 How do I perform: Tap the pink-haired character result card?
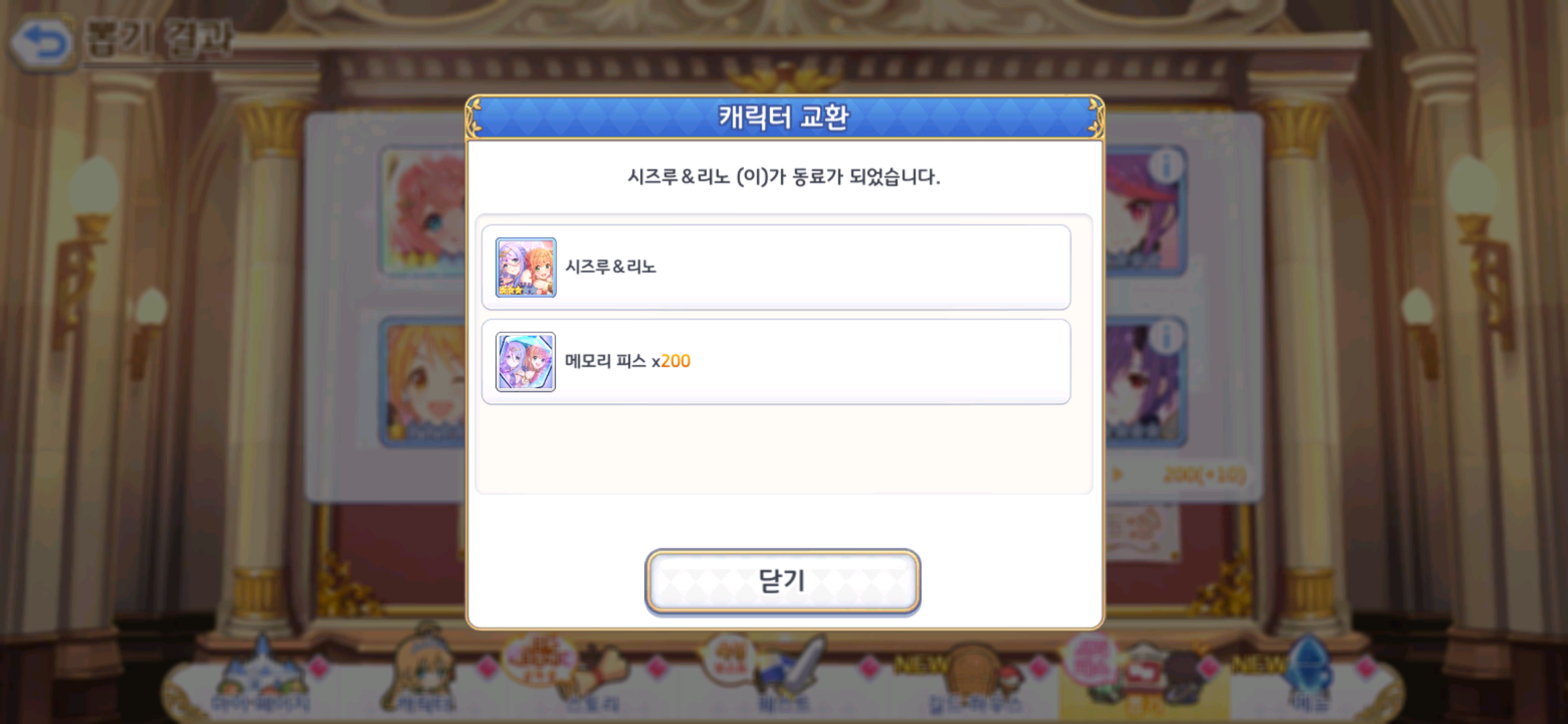tap(423, 210)
